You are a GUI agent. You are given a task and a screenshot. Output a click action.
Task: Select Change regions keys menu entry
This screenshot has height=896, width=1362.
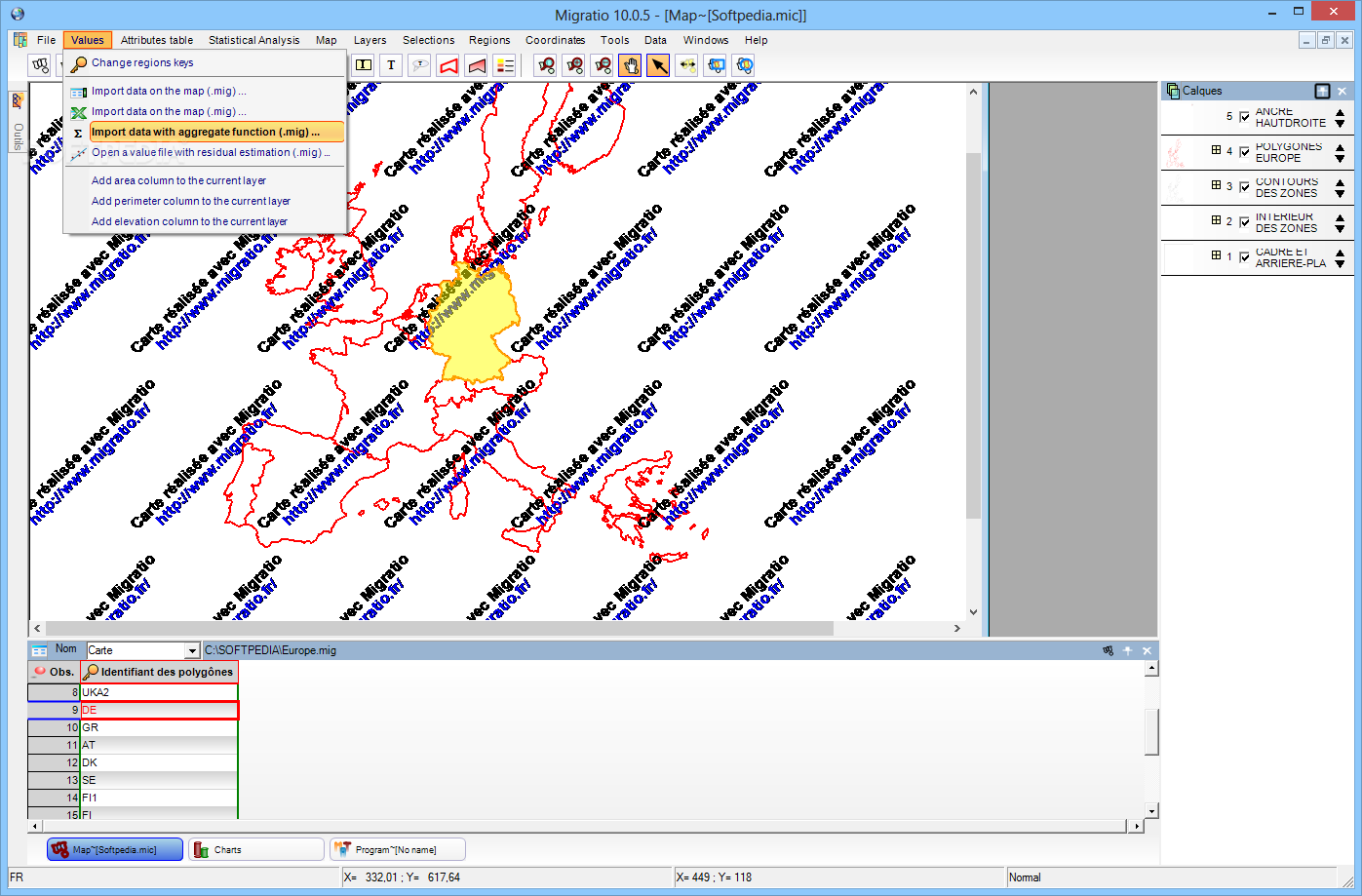(206, 62)
